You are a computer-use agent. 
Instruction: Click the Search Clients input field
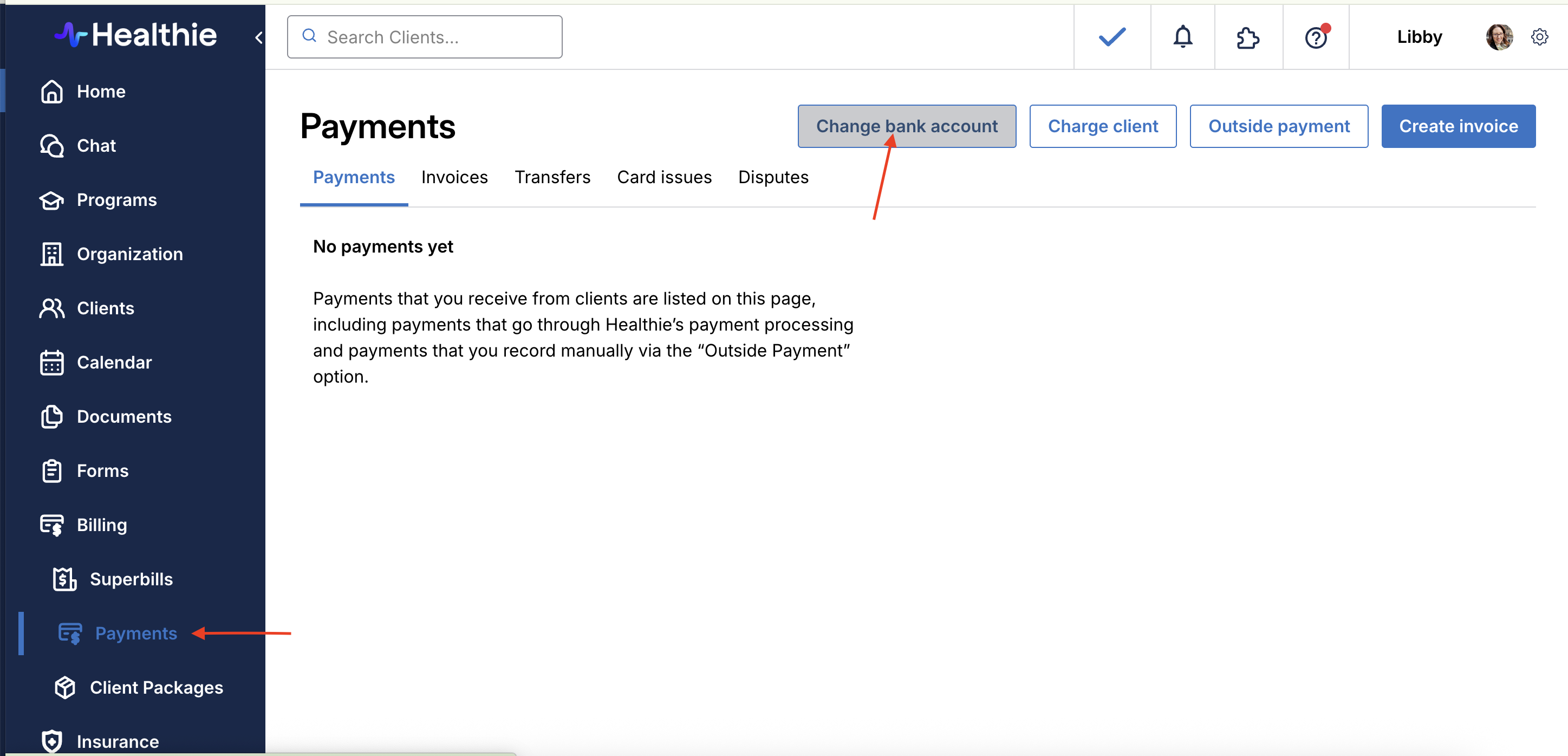tap(424, 37)
